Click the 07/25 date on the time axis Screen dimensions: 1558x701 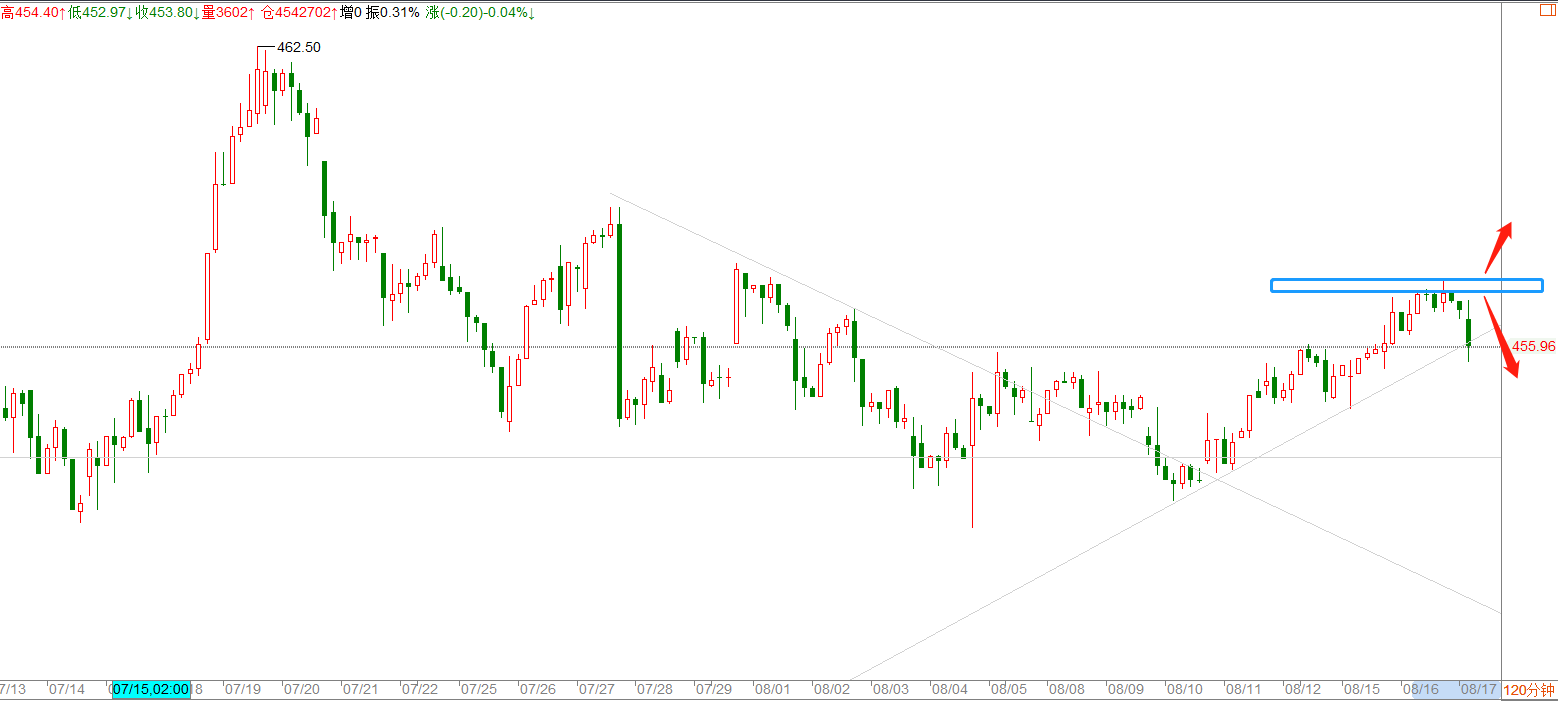click(479, 690)
